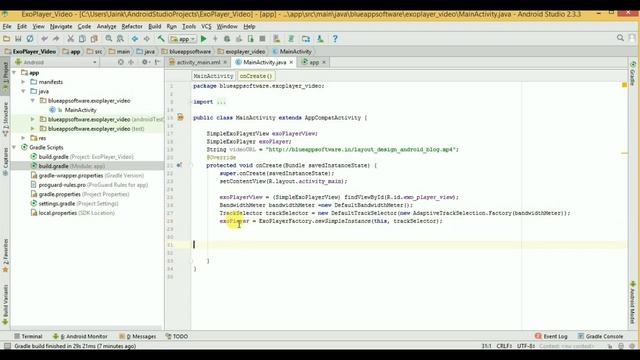Navigate Back with the blue arrow icon
640x360 pixels.
point(135,39)
